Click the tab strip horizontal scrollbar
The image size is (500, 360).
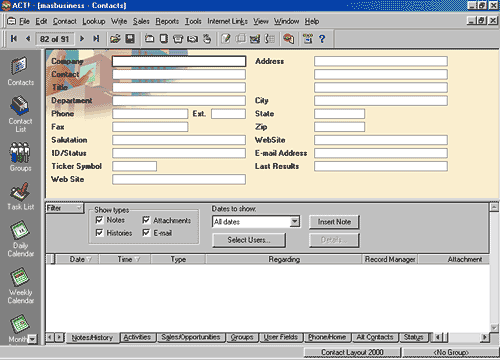point(461,337)
